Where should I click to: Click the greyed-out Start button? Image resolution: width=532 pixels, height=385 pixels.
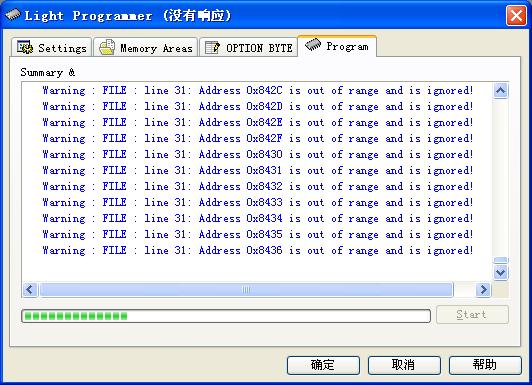click(472, 314)
